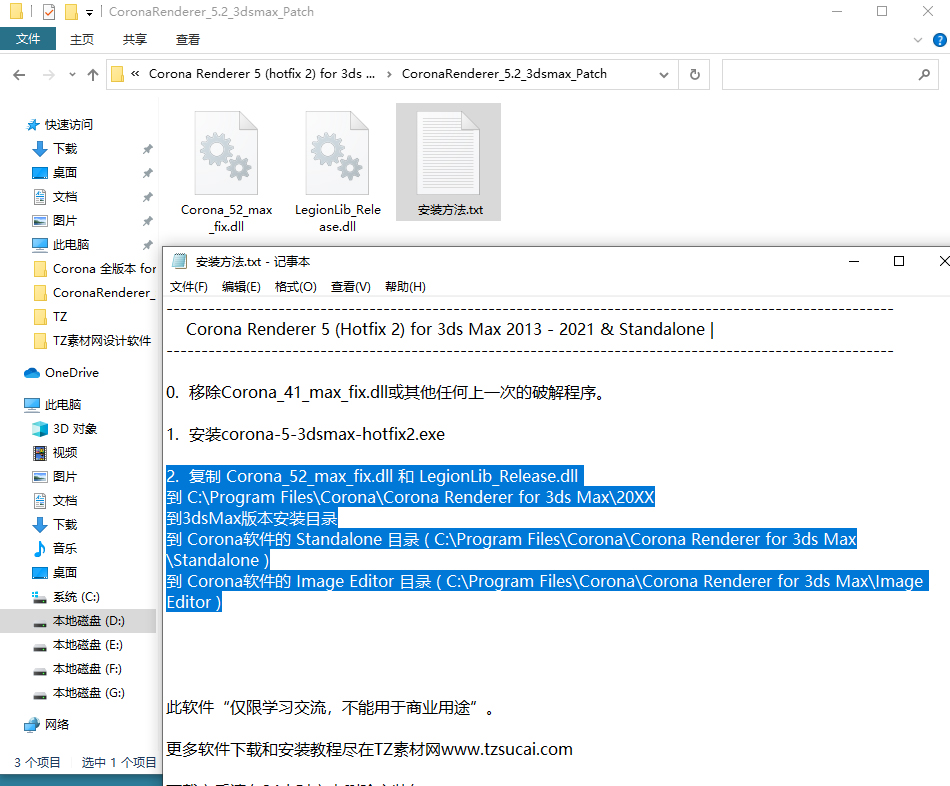Switch to the 查看 ribbon tab
The height and width of the screenshot is (786, 950).
187,40
